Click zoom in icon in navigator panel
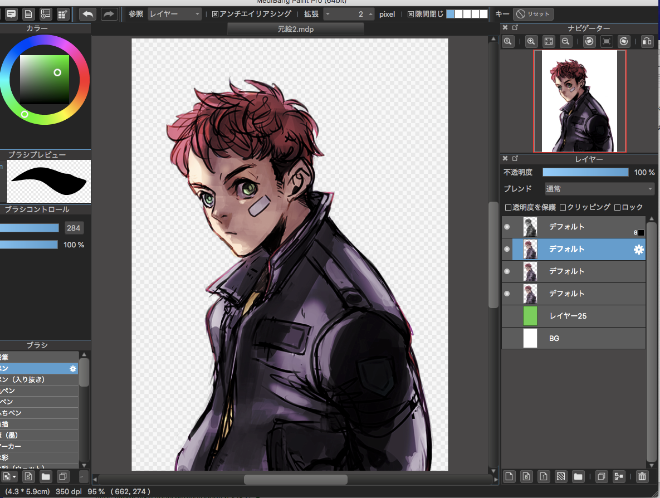 click(508, 41)
